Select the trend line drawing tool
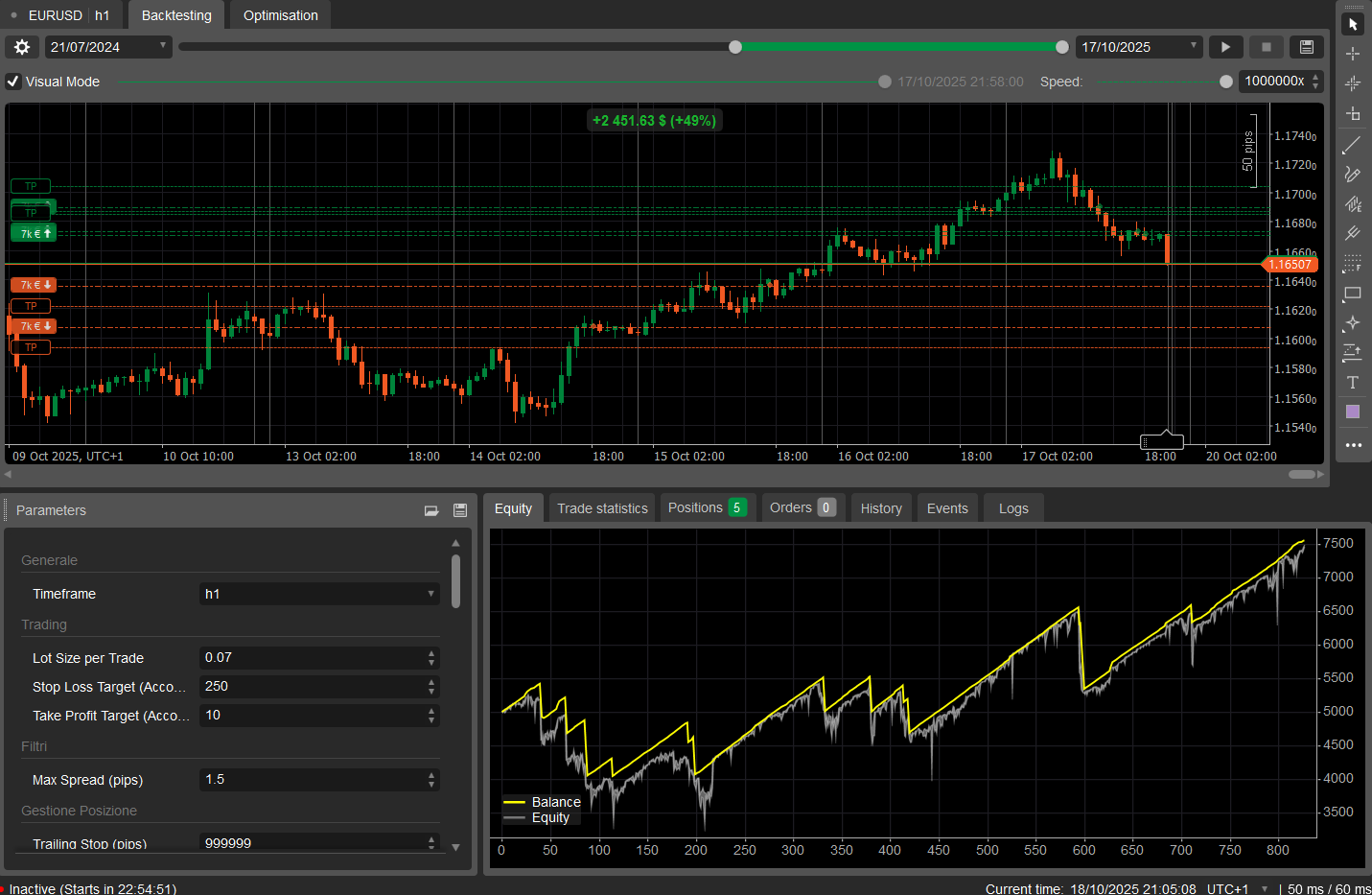The image size is (1372, 895). coord(1352,146)
